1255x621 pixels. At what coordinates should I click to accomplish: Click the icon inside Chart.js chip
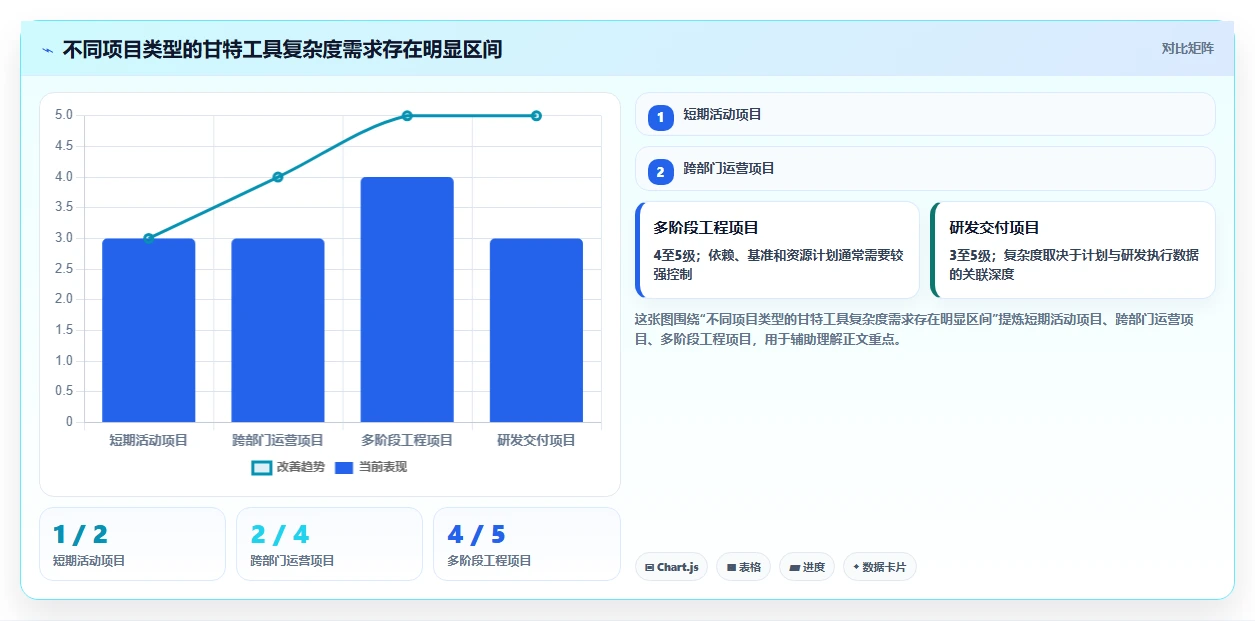coord(650,567)
